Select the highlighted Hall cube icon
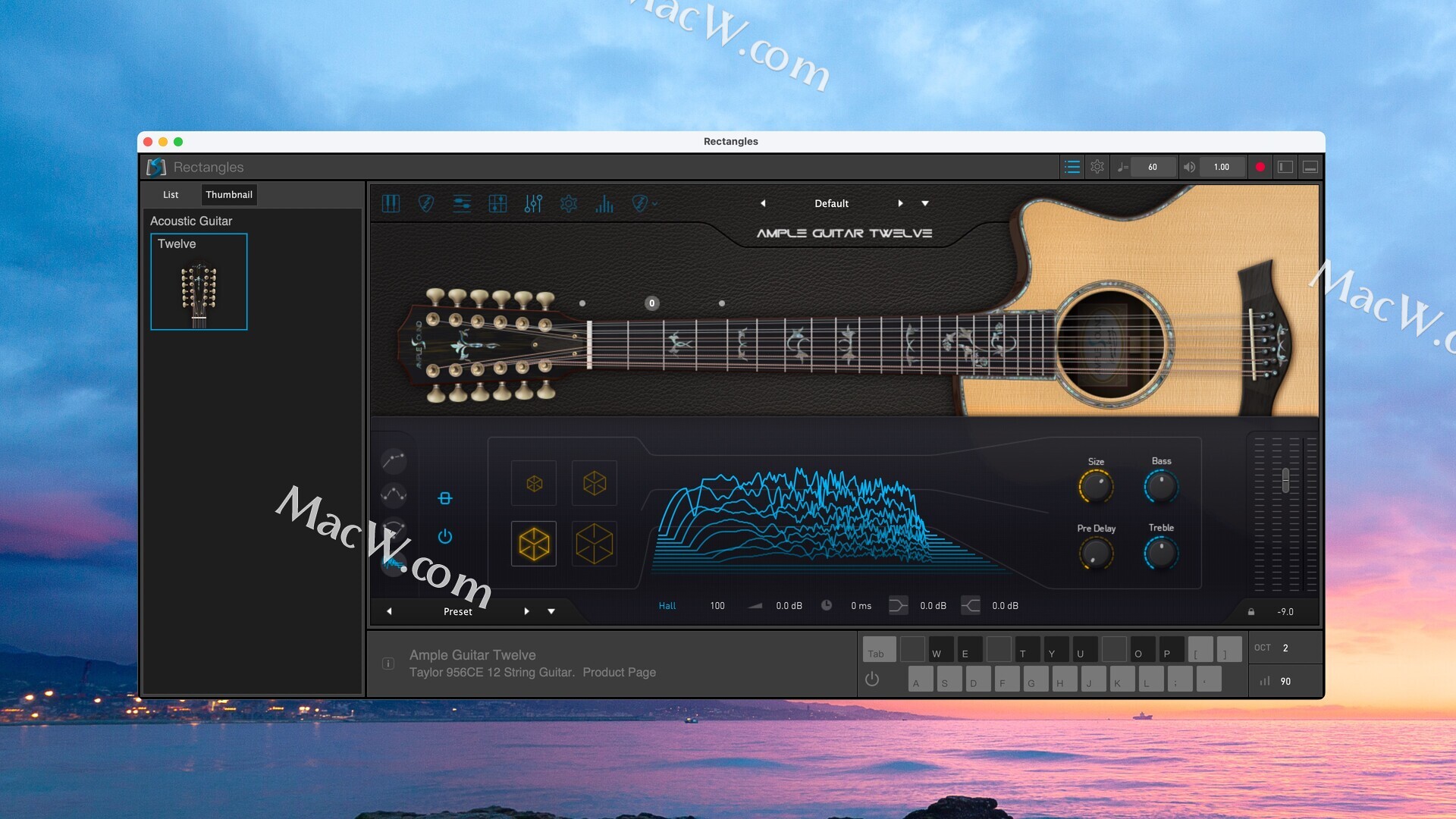Image resolution: width=1456 pixels, height=819 pixels. point(534,544)
